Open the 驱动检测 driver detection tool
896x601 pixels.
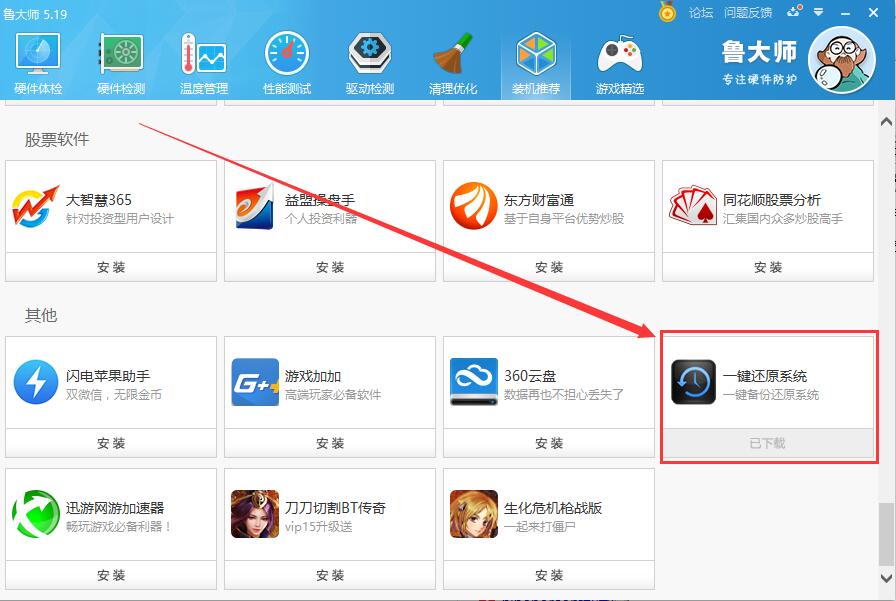370,60
